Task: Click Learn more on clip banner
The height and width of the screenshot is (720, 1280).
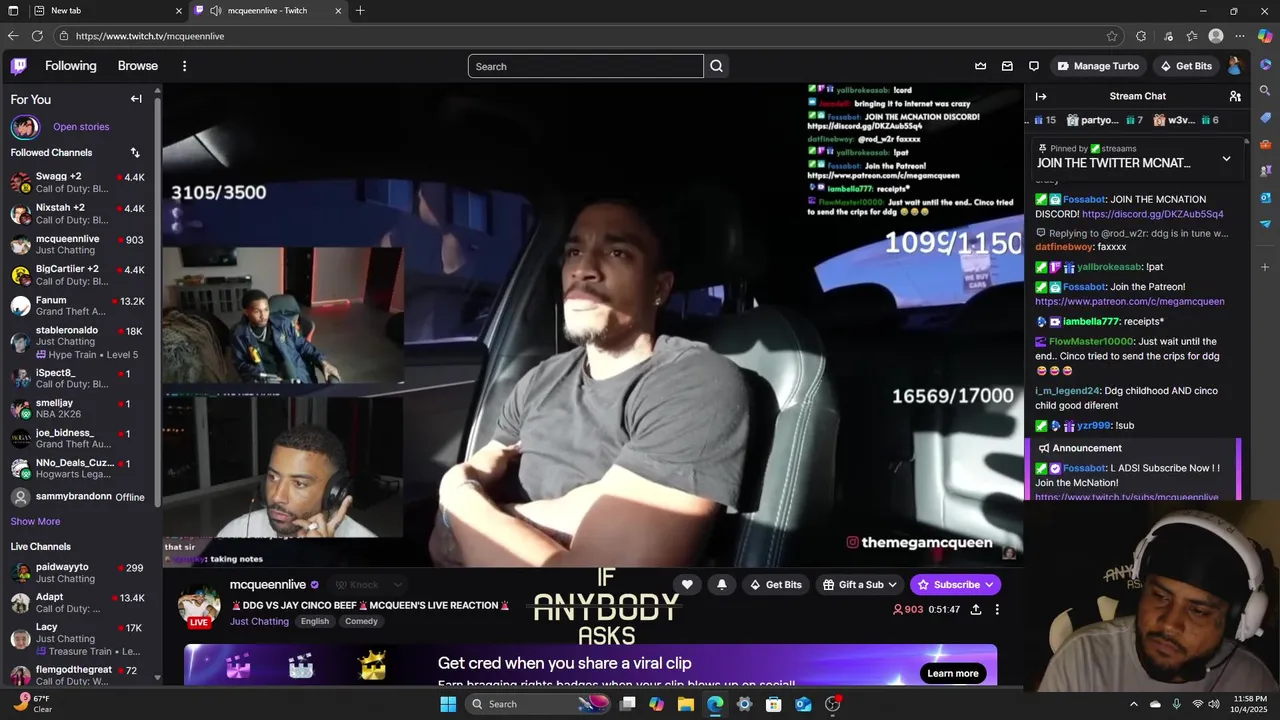Action: pos(953,673)
